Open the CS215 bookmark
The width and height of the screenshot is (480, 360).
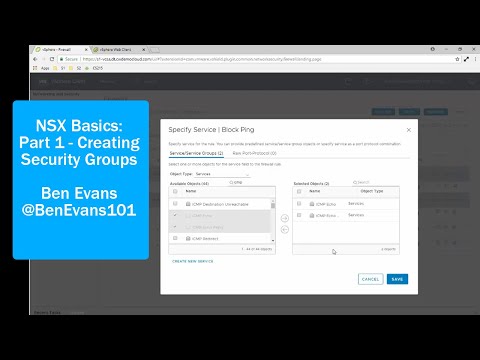(94, 68)
